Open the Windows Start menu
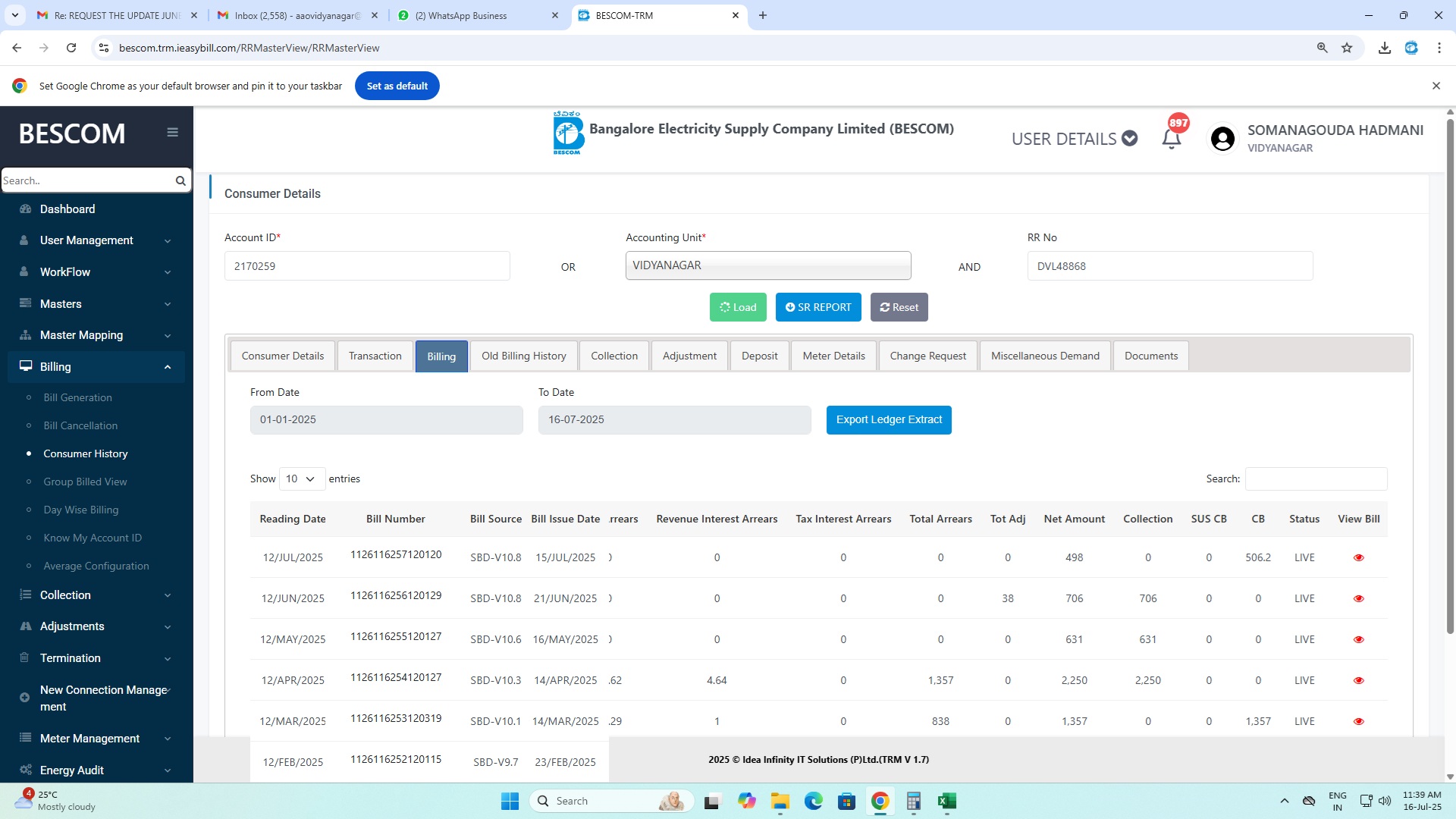1456x819 pixels. (x=510, y=801)
